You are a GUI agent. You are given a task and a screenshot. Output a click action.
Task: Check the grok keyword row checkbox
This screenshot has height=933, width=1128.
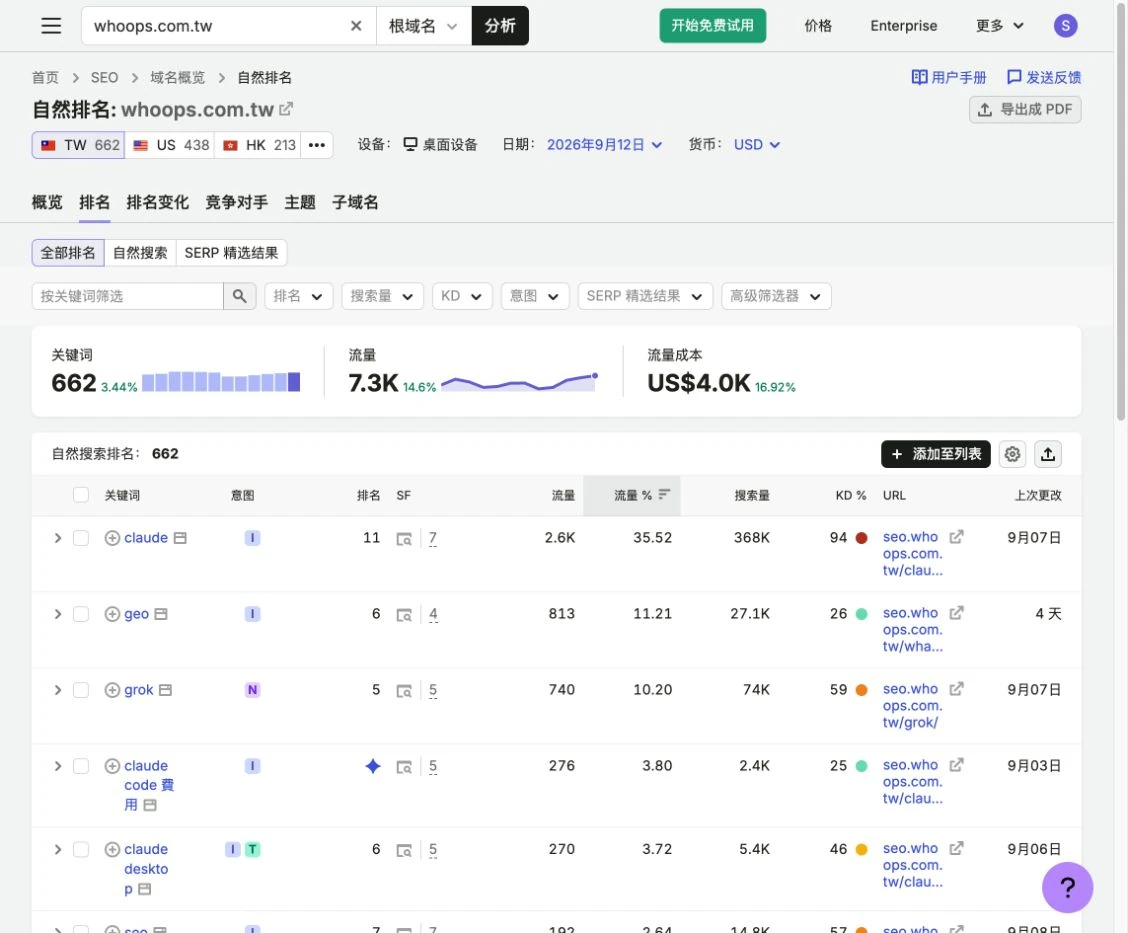click(x=81, y=690)
